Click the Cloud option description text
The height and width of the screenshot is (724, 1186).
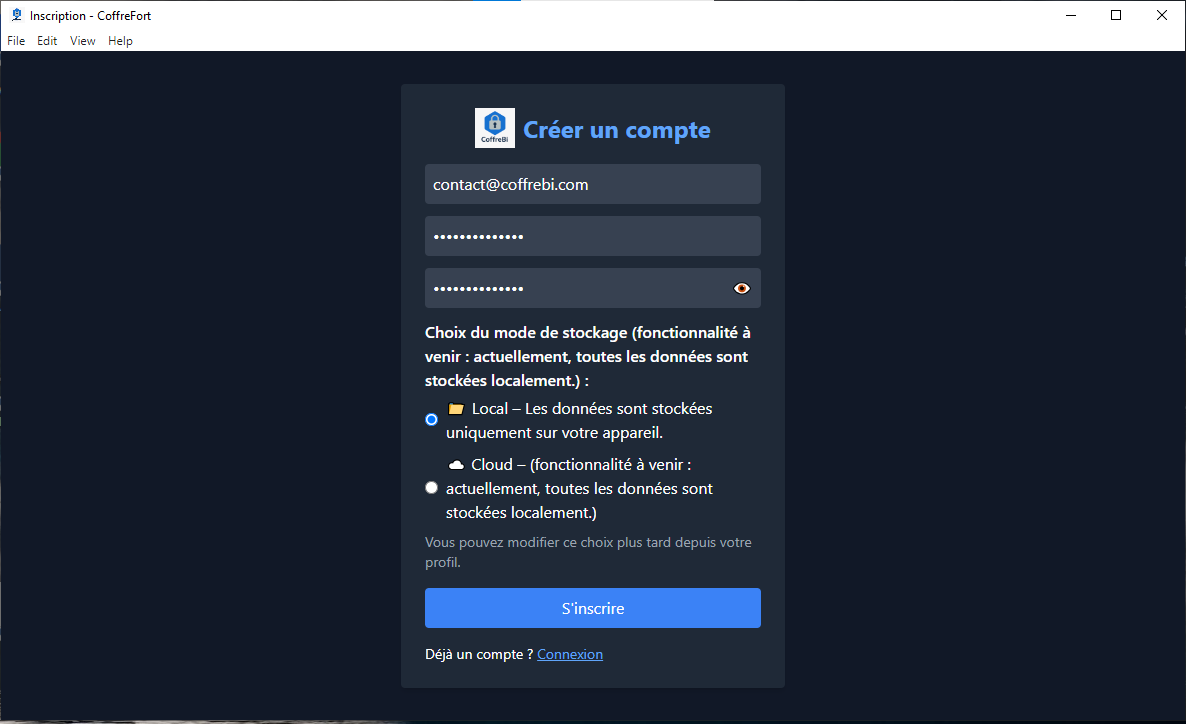[x=579, y=489]
